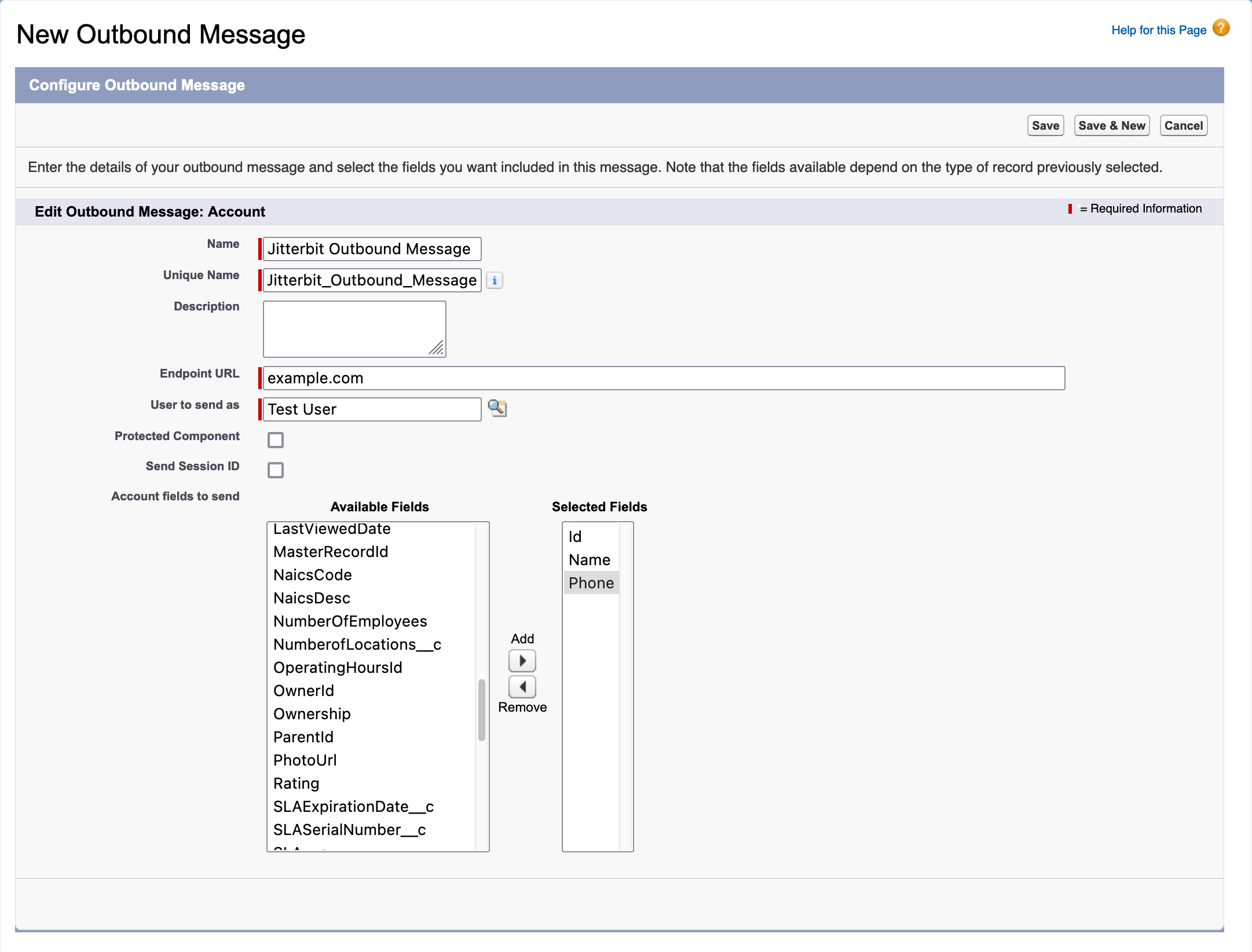Enable the Protected Component checkbox
Screen dimensions: 1252x952
[x=275, y=440]
